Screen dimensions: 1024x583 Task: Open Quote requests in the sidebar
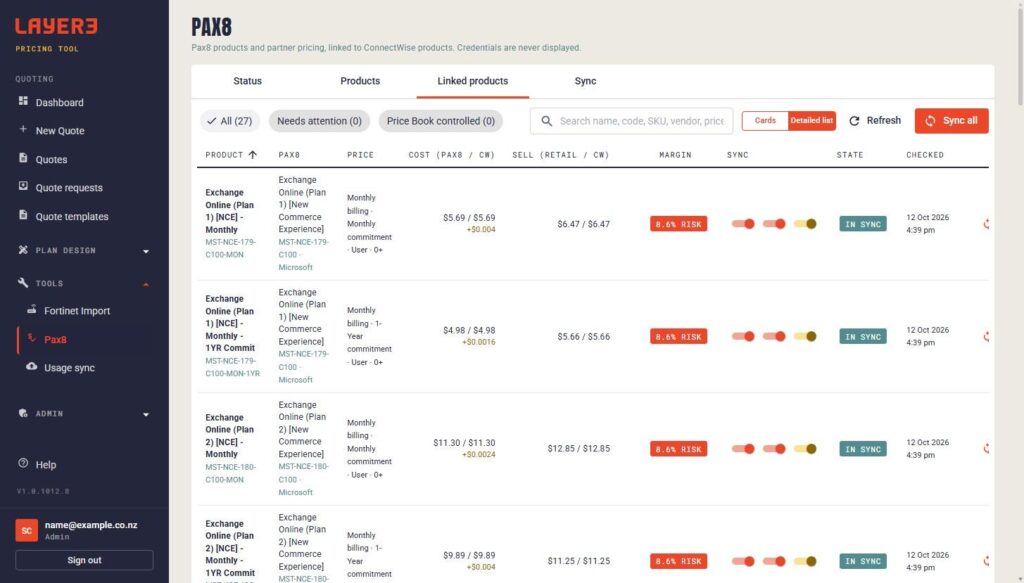[69, 187]
